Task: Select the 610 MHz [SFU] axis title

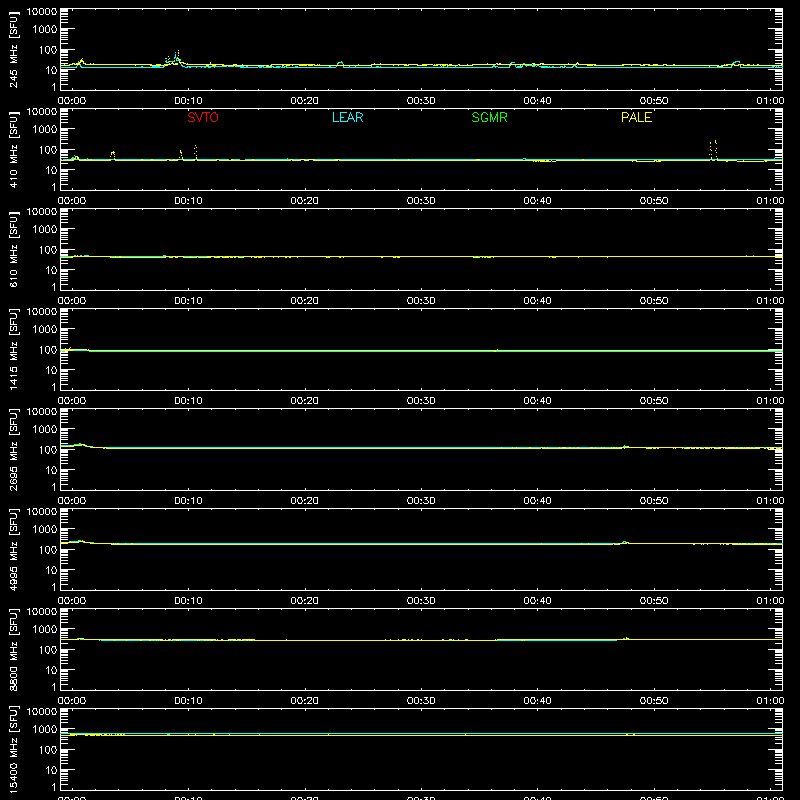Action: [13, 250]
